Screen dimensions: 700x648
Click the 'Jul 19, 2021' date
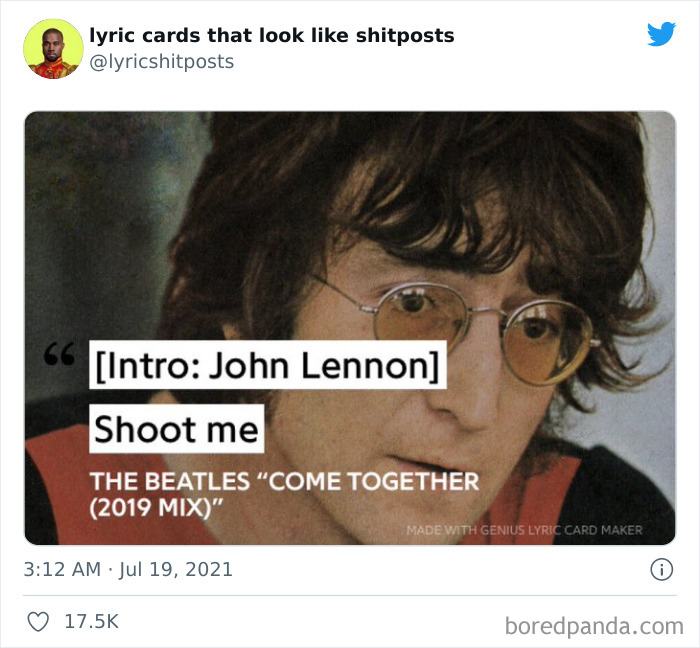175,569
